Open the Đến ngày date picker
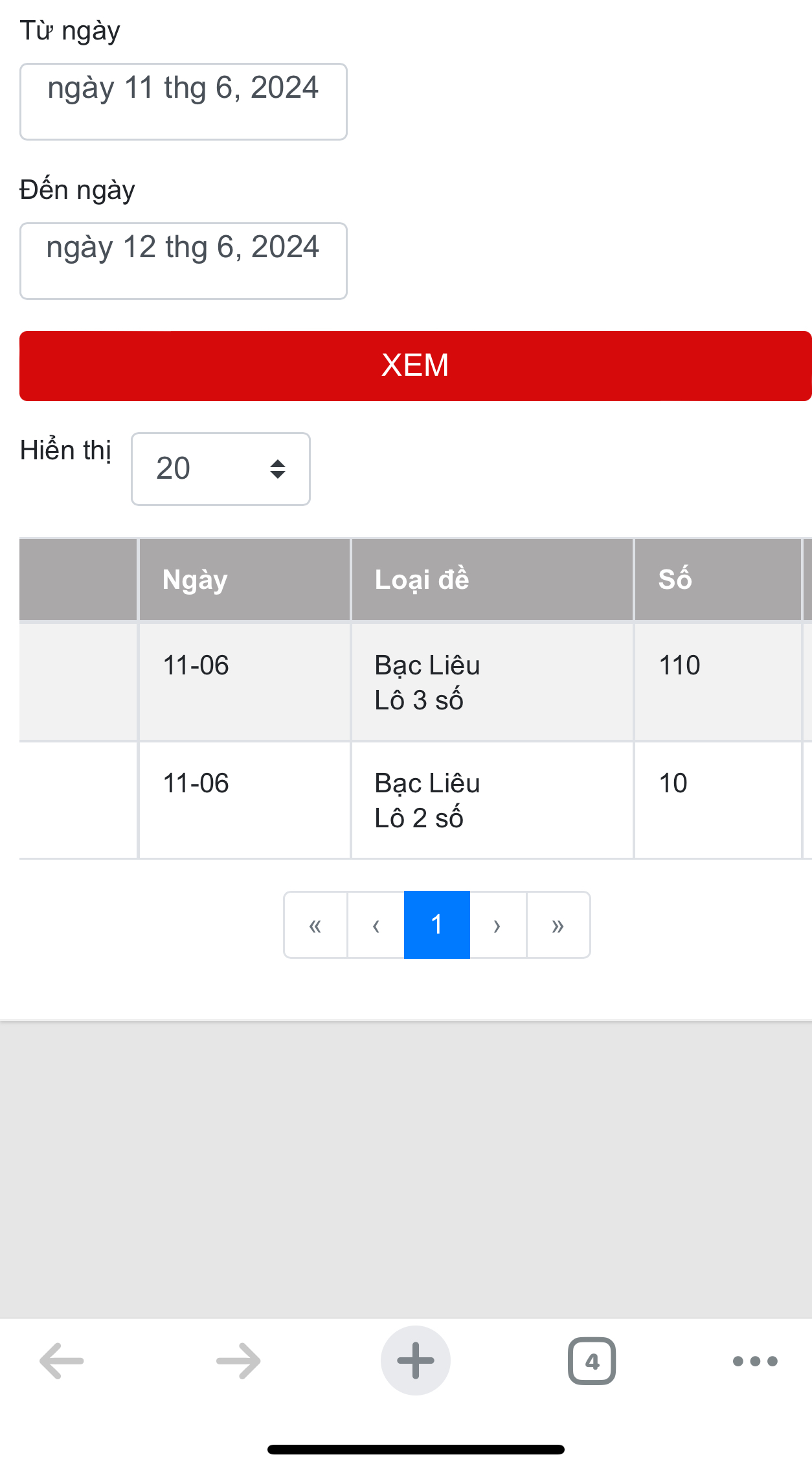Viewport: 812px width, 1470px height. point(183,261)
